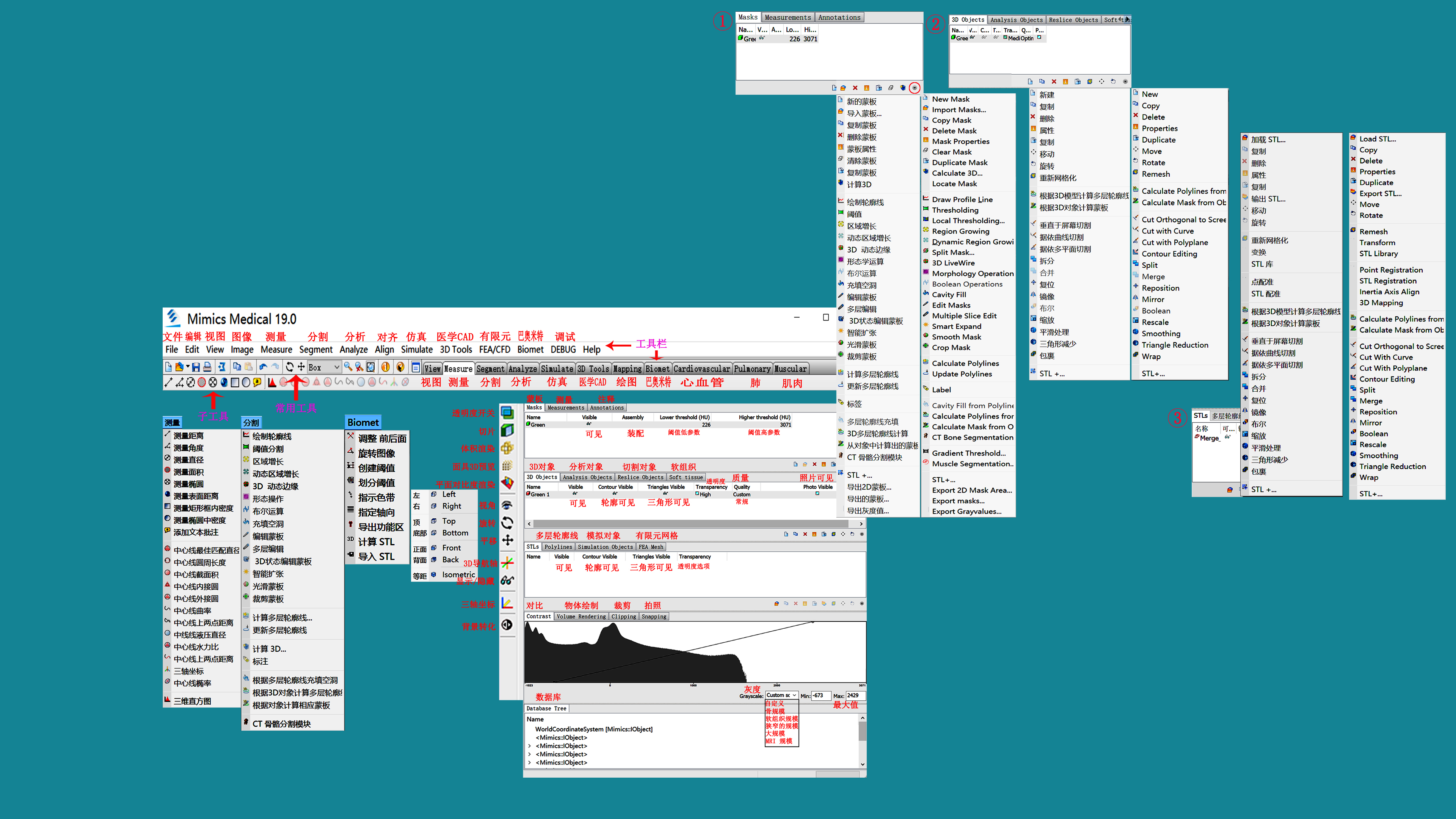Click the Thresholding histogram toolbar icon
1456x819 pixels.
(273, 383)
